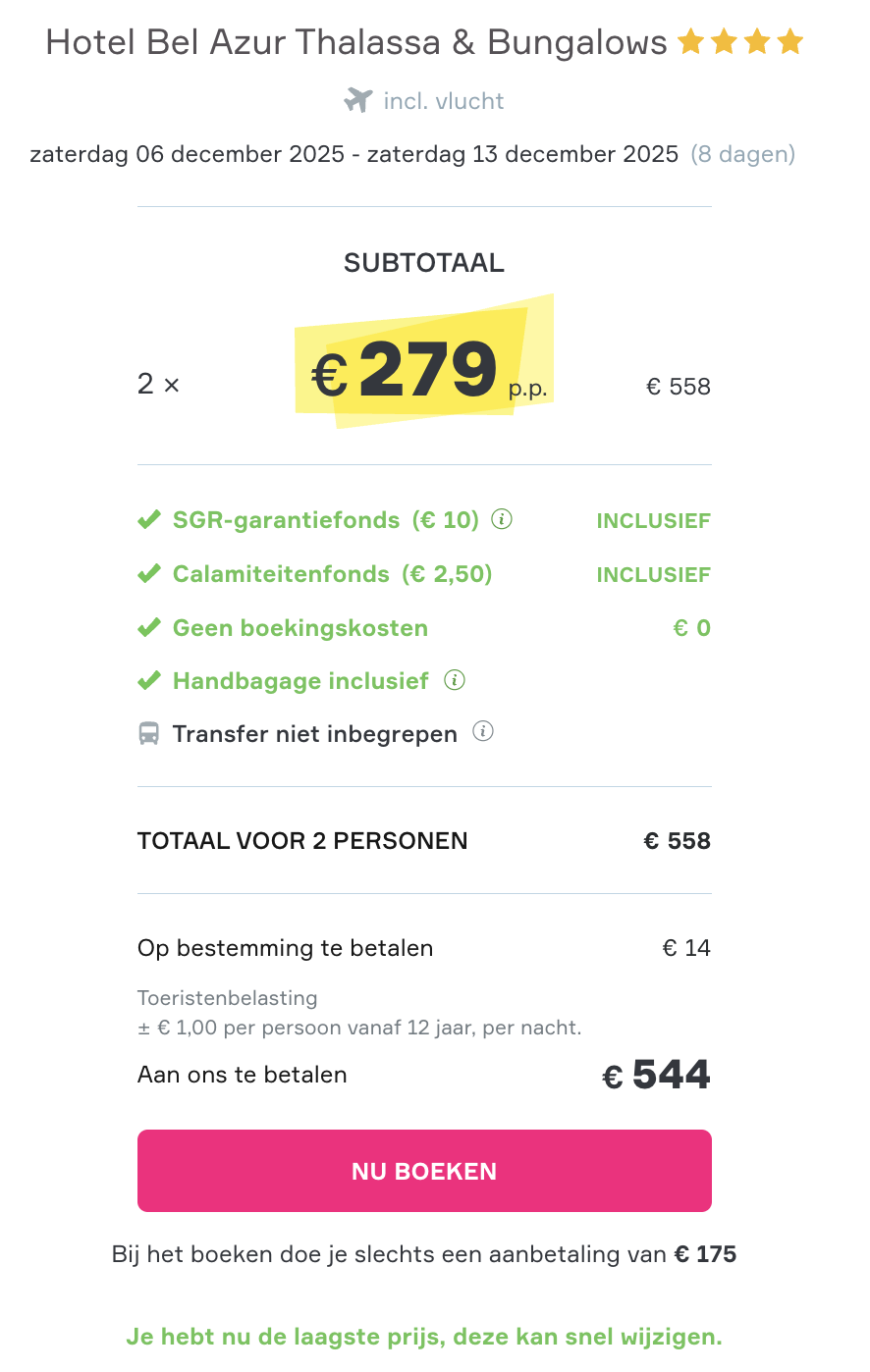Open Handbagage inclusief info icon
Screen dimensions: 870x1372
(x=454, y=679)
